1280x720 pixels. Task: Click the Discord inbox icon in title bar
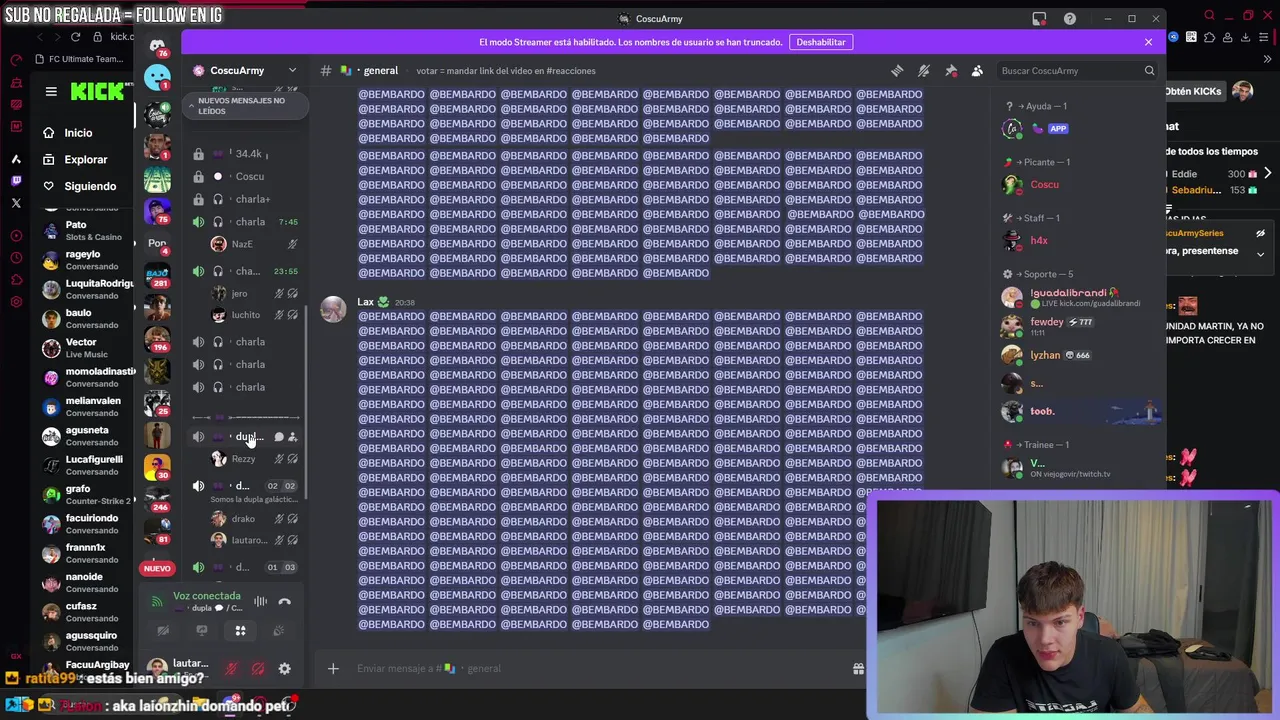(1039, 19)
